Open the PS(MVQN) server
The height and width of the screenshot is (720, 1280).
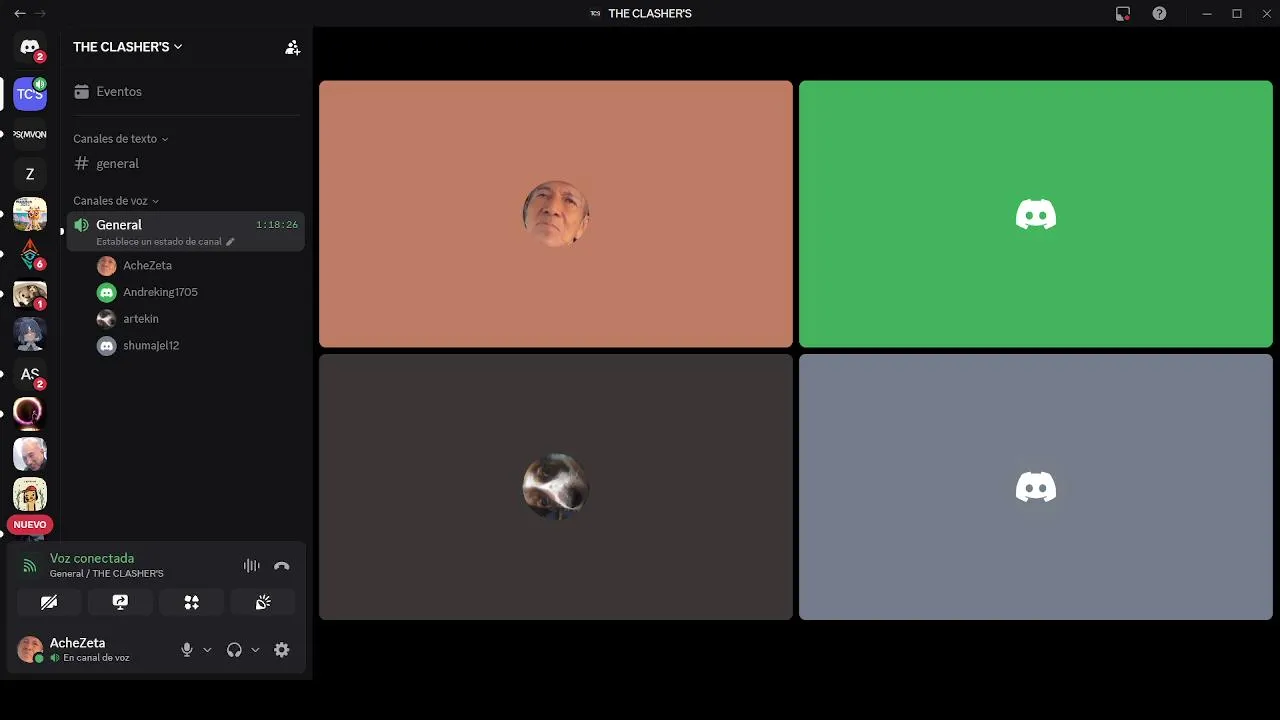[x=30, y=134]
